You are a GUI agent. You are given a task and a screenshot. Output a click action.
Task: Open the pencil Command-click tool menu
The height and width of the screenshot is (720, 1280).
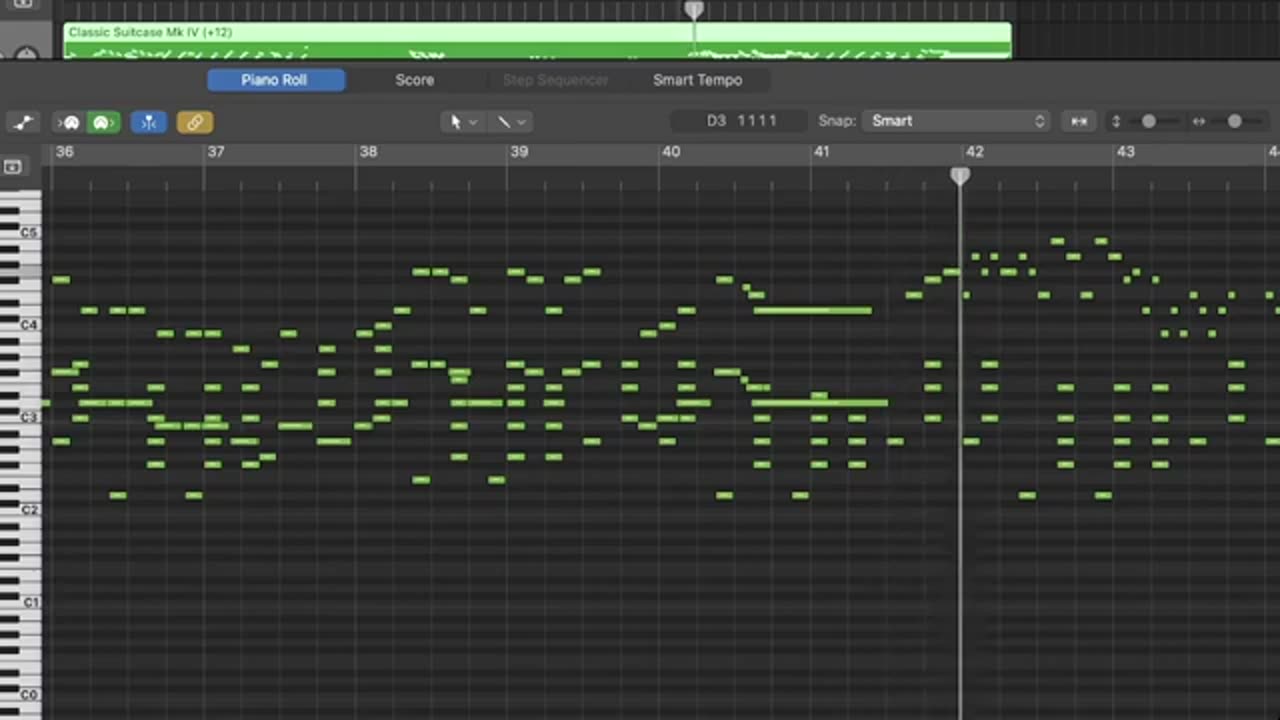point(511,121)
